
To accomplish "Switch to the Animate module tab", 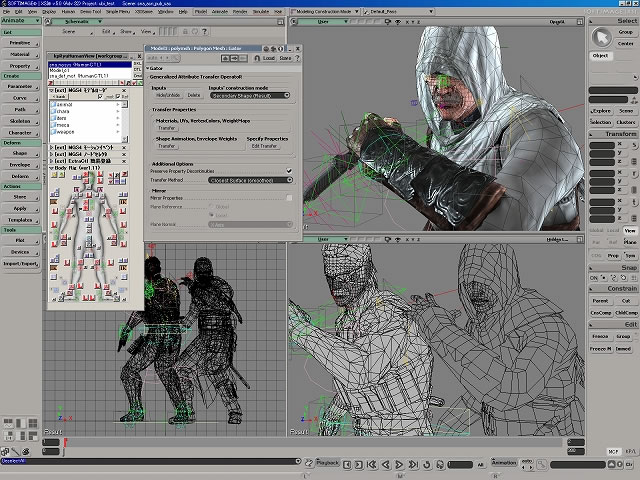I will coord(21,19).
